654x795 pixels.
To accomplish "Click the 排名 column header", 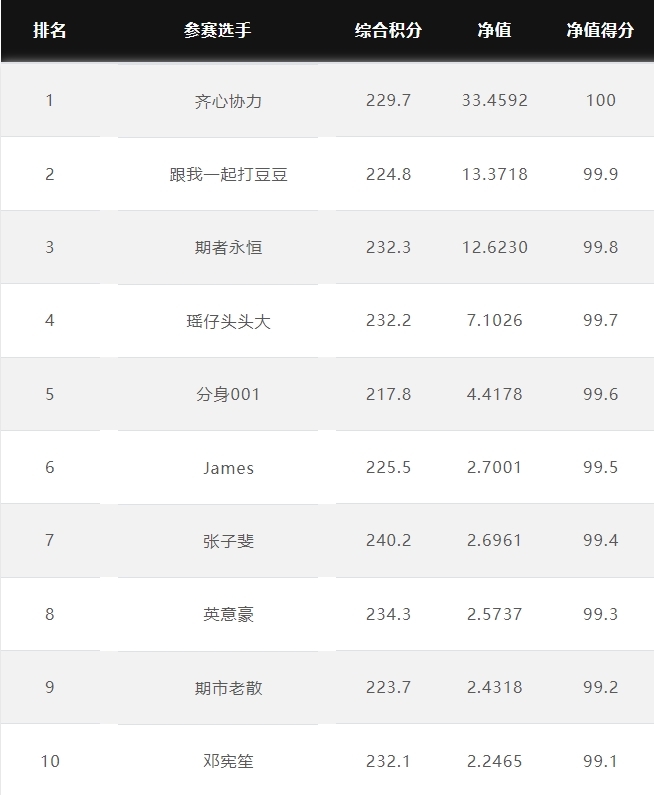I will tap(50, 30).
